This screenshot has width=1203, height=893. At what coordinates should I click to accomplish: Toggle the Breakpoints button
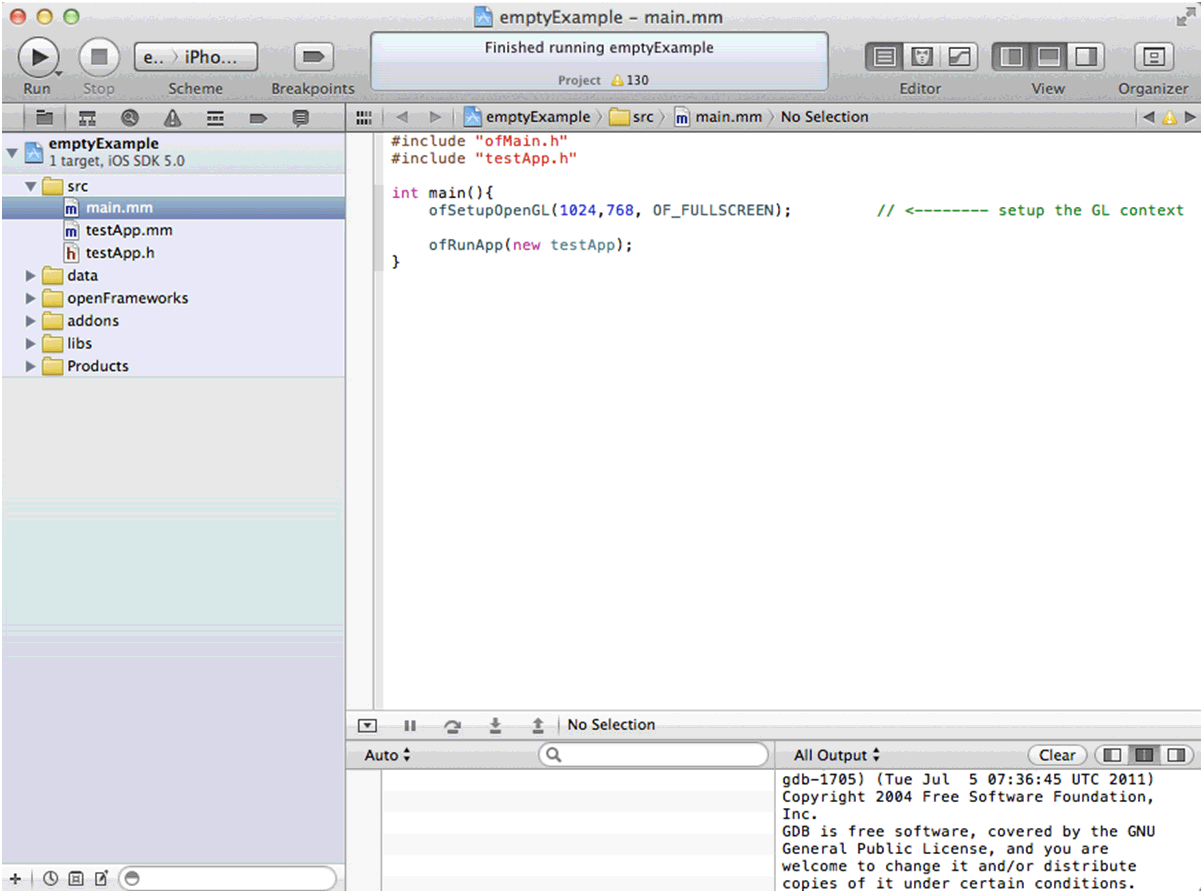[312, 57]
